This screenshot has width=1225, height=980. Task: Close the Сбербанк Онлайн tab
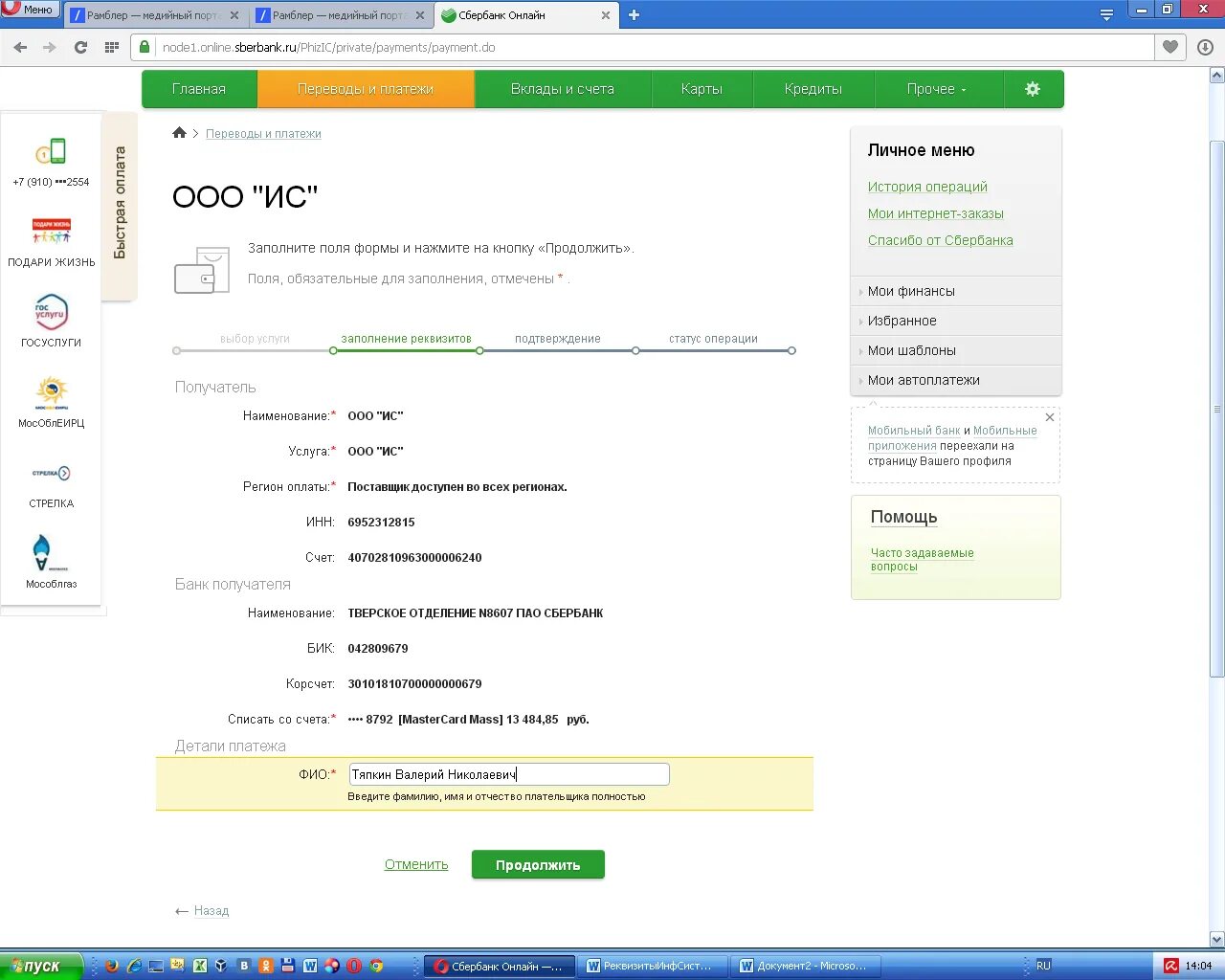(x=605, y=15)
